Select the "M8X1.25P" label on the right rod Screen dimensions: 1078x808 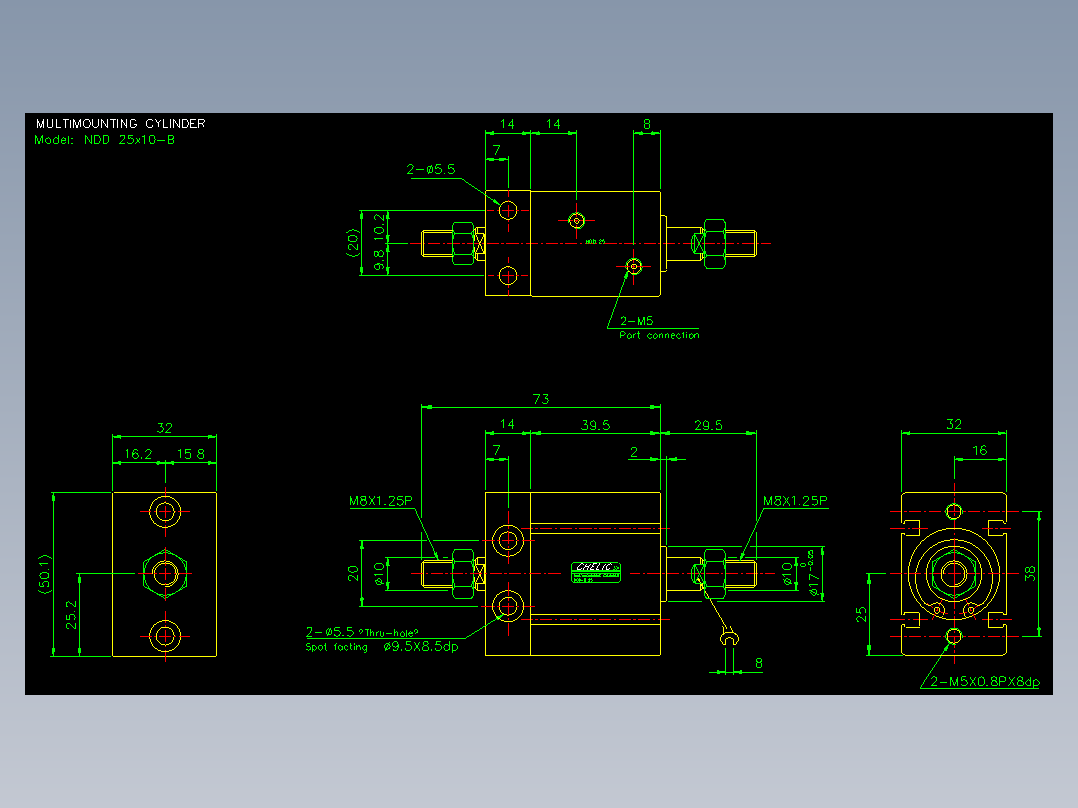(x=795, y=501)
